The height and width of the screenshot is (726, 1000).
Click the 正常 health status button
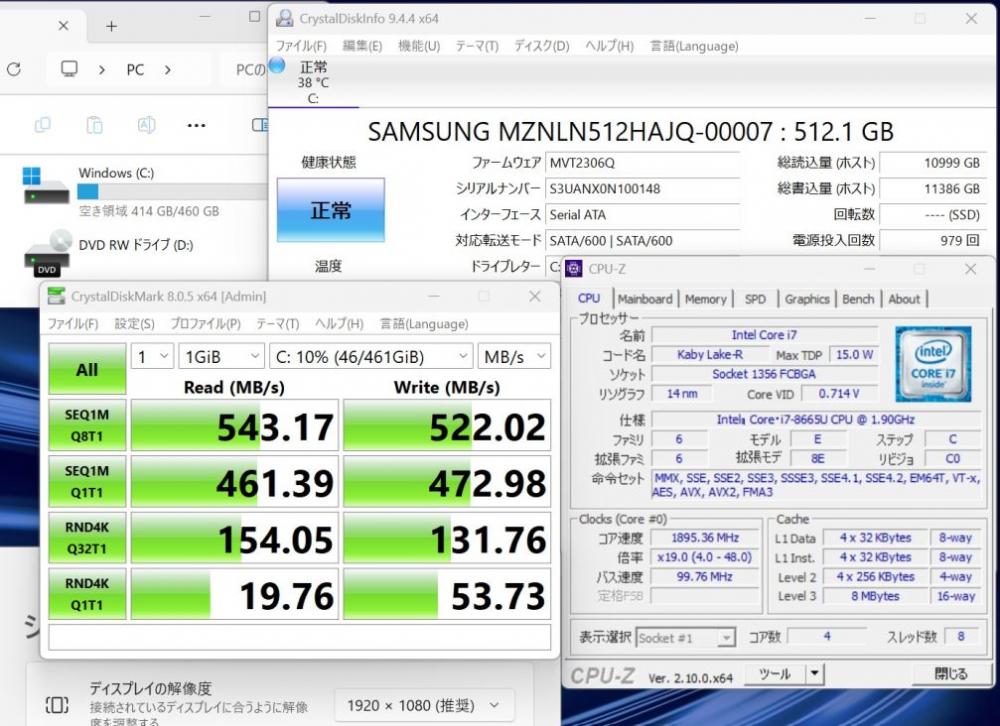(330, 210)
